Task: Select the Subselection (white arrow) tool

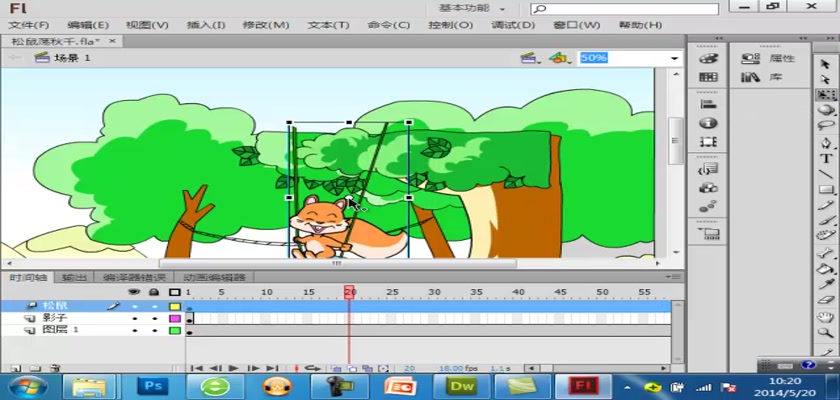Action: [826, 79]
